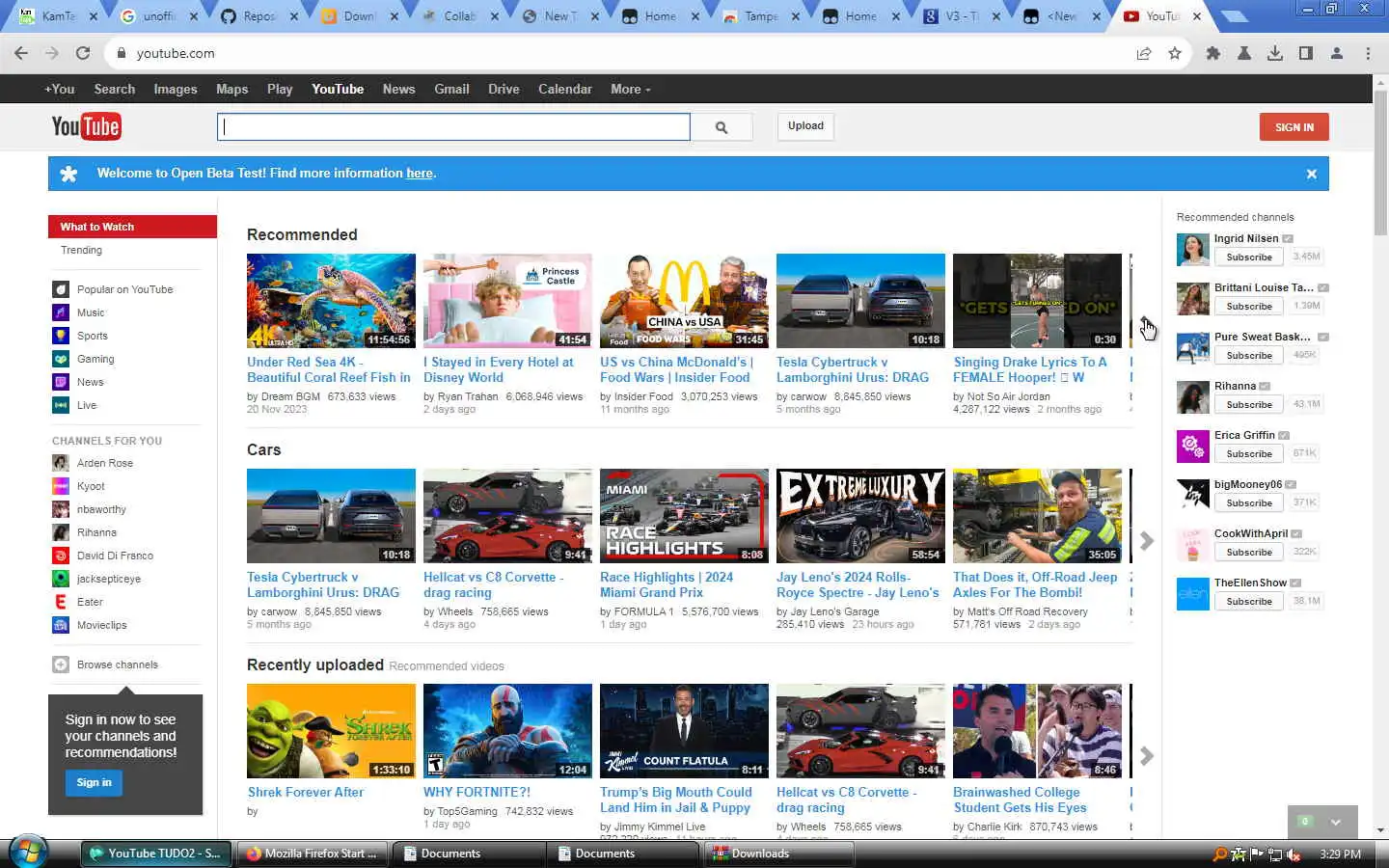The image size is (1389, 868).
Task: Open Gmail in the Google bar
Action: pos(451,89)
